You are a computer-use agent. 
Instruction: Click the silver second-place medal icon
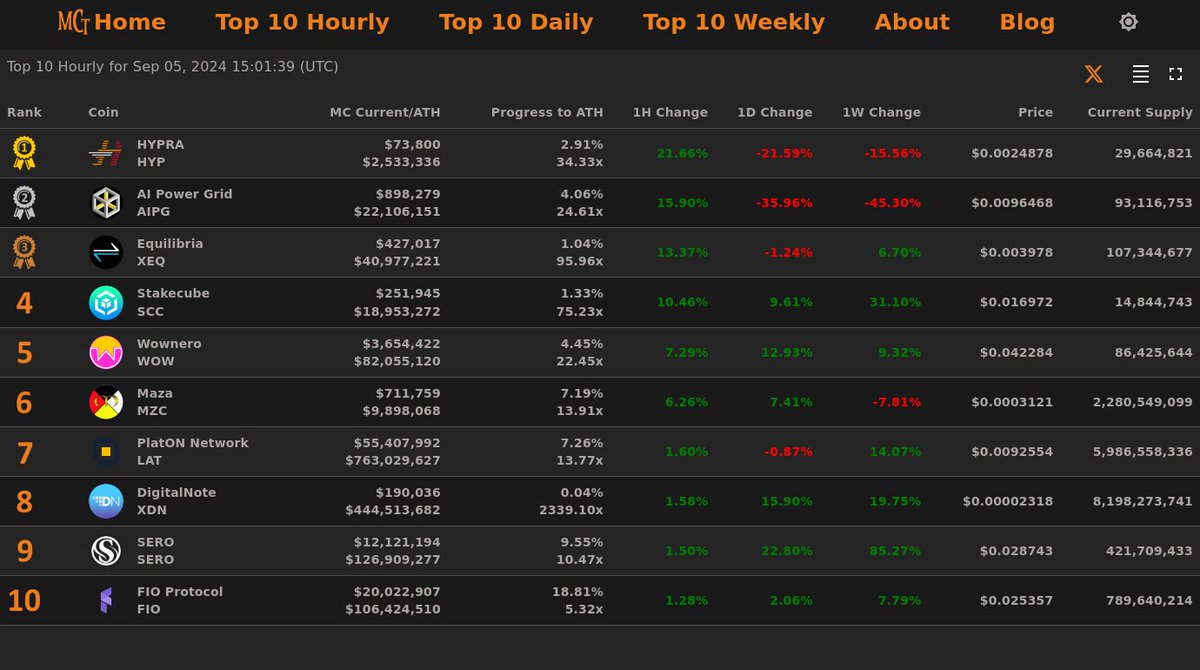24,203
